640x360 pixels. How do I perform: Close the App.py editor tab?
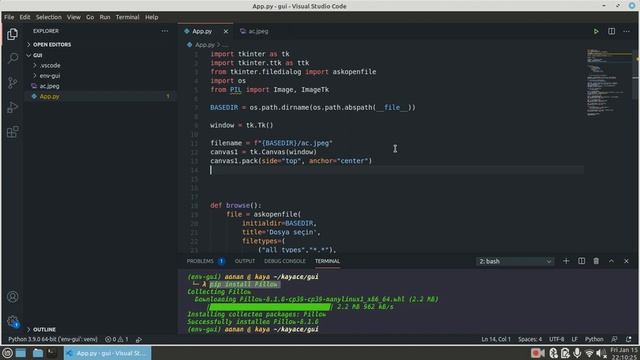tap(226, 31)
